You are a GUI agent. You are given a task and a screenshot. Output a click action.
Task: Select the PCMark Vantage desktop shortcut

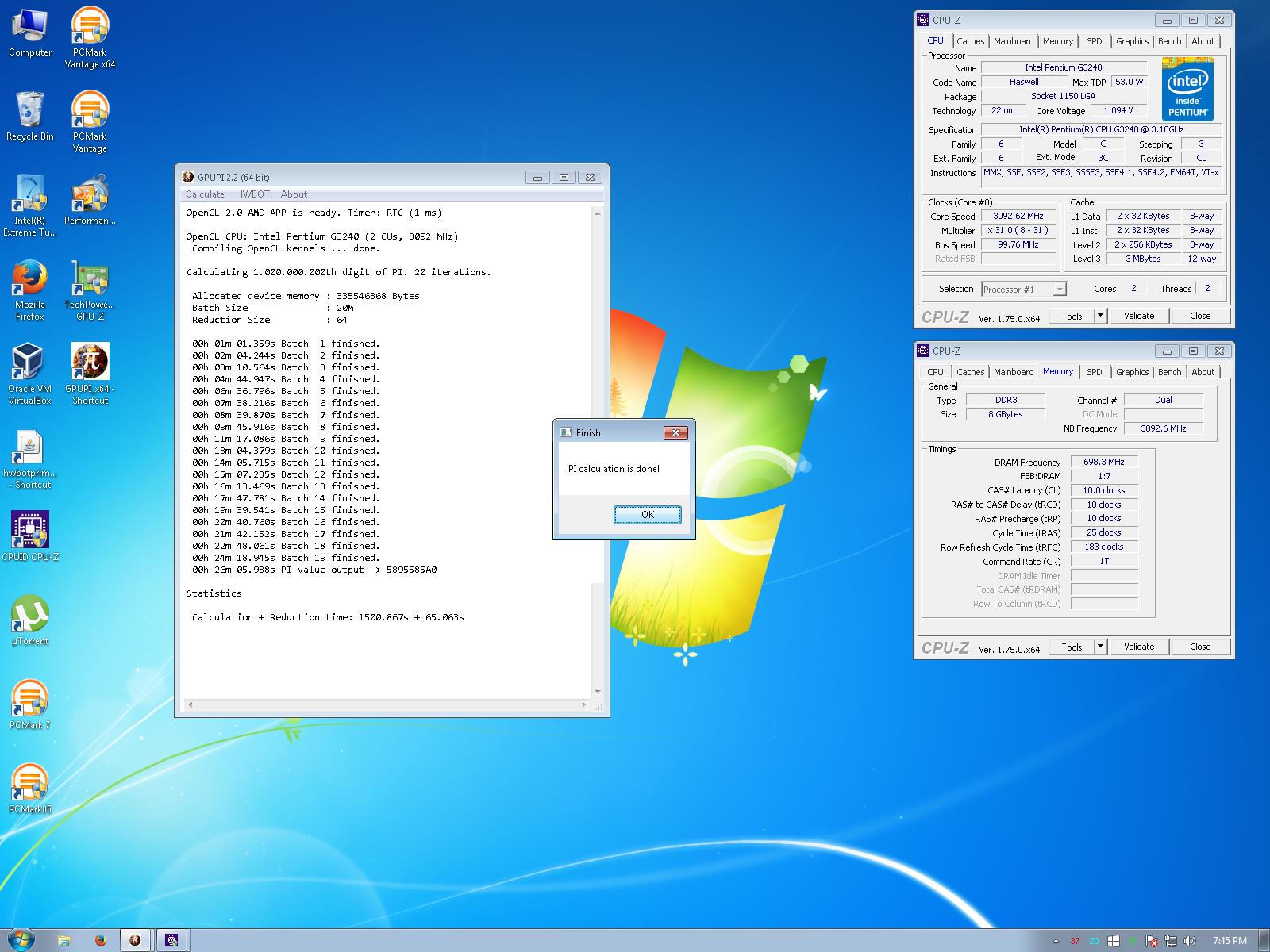90,122
